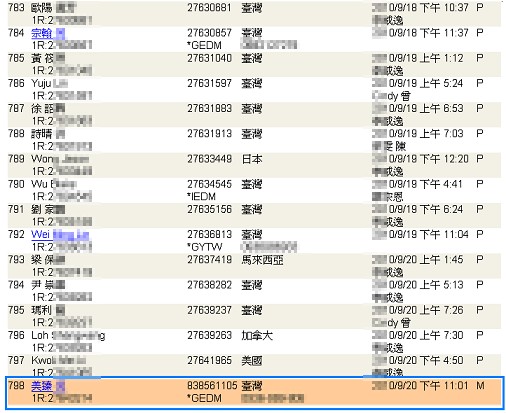The width and height of the screenshot is (506, 413).
Task: Click booking number 27638282 in row 794
Action: coord(209,285)
